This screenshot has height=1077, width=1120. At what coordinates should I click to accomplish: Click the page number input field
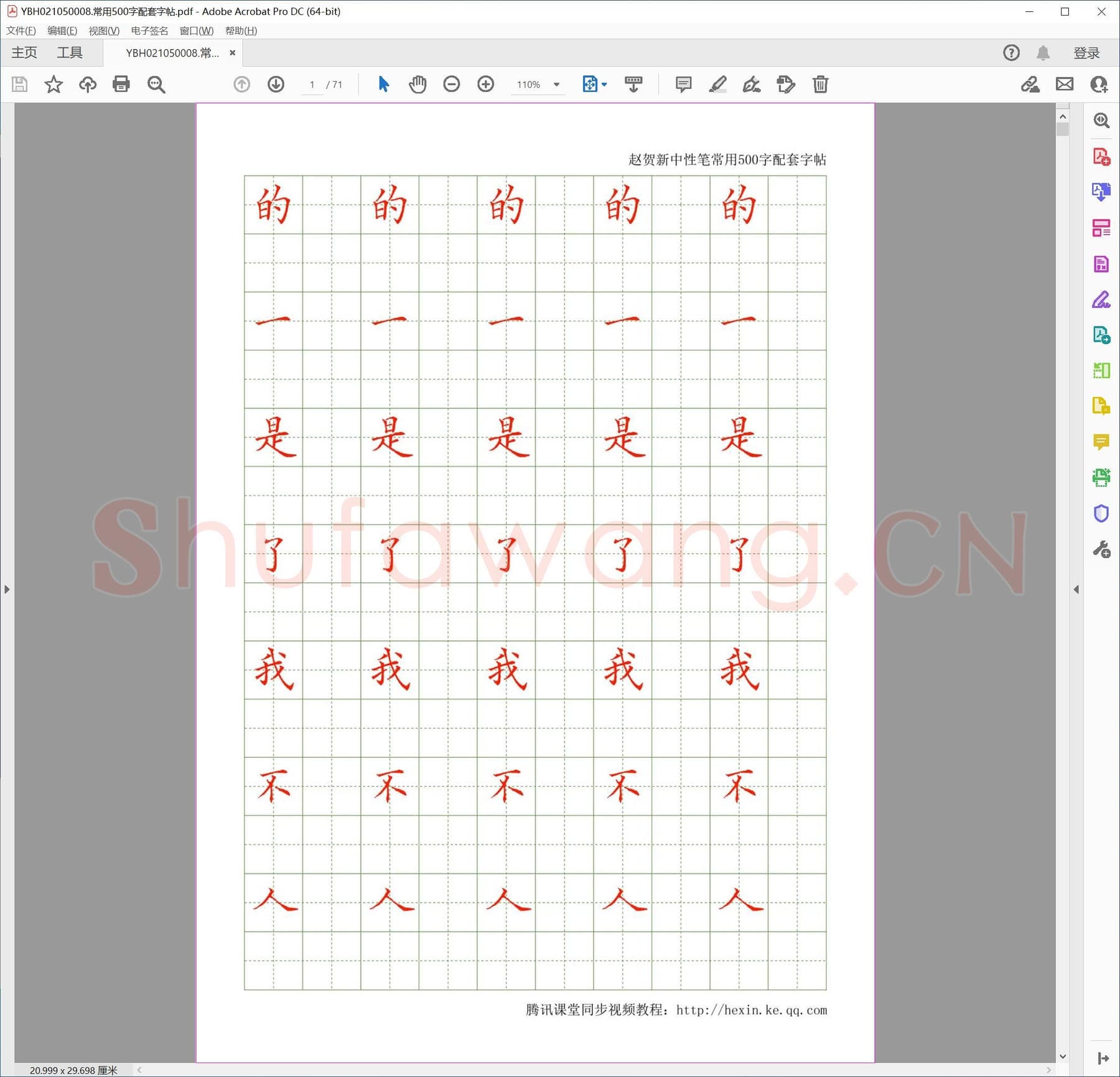coord(312,85)
